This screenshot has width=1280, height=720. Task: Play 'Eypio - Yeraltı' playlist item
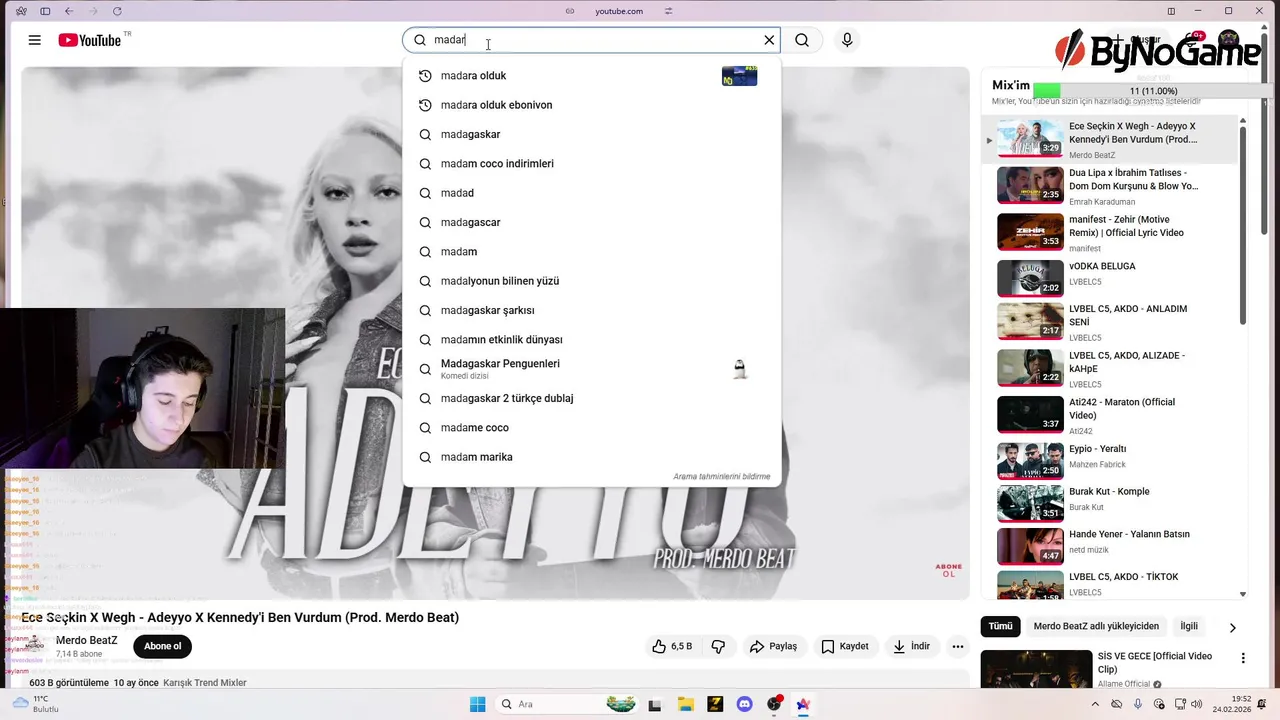tap(1108, 461)
